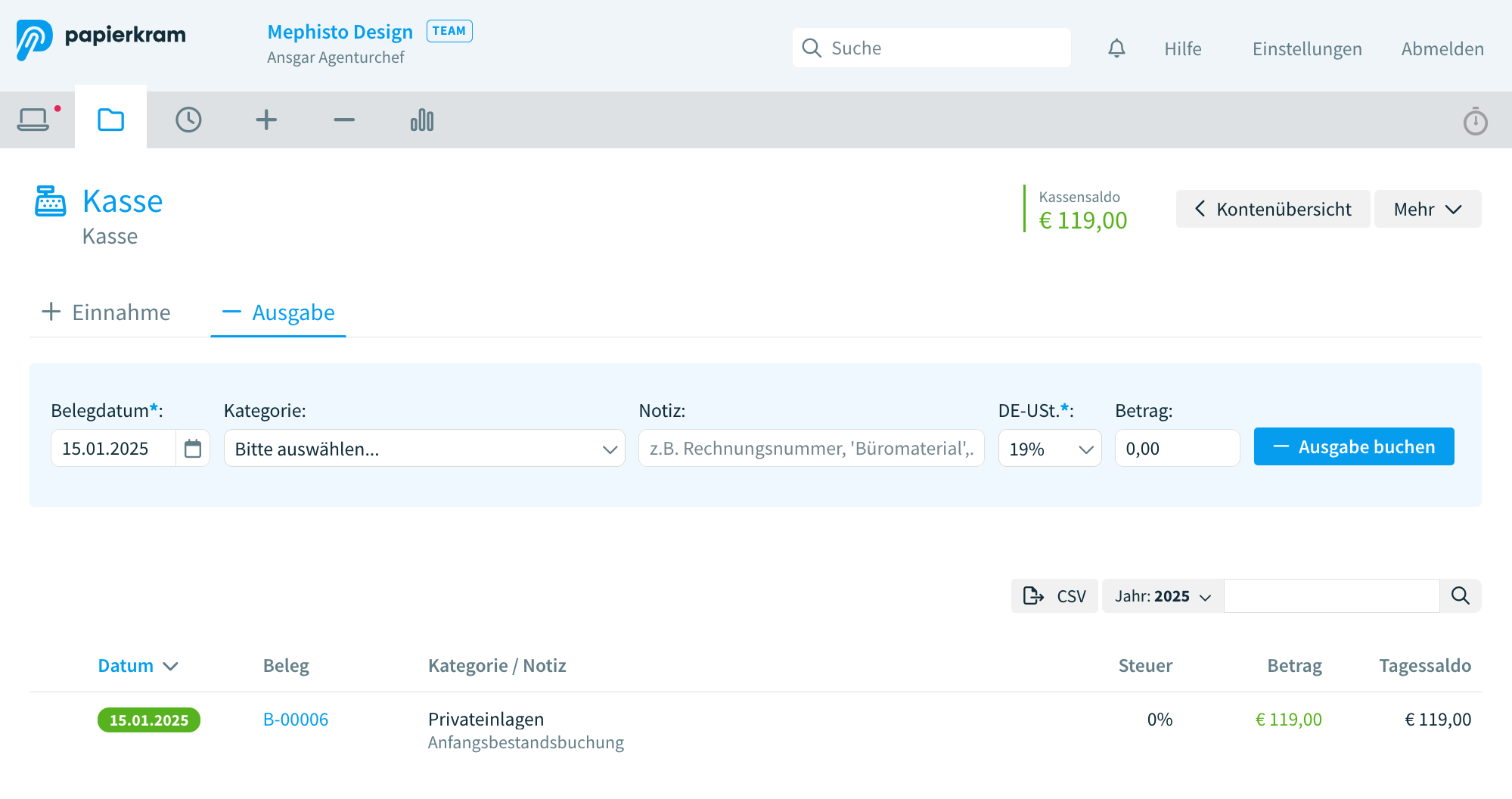Start the stopwatch timer icon
Image resolution: width=1512 pixels, height=799 pixels.
click(x=1475, y=121)
